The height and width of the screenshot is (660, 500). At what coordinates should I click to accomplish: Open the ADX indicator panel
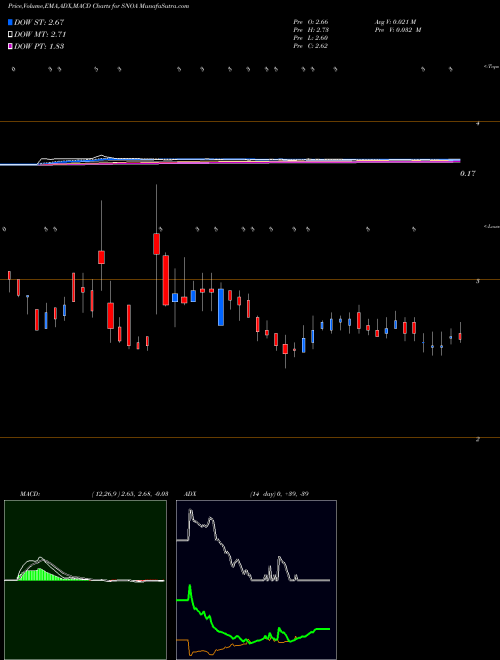click(256, 580)
